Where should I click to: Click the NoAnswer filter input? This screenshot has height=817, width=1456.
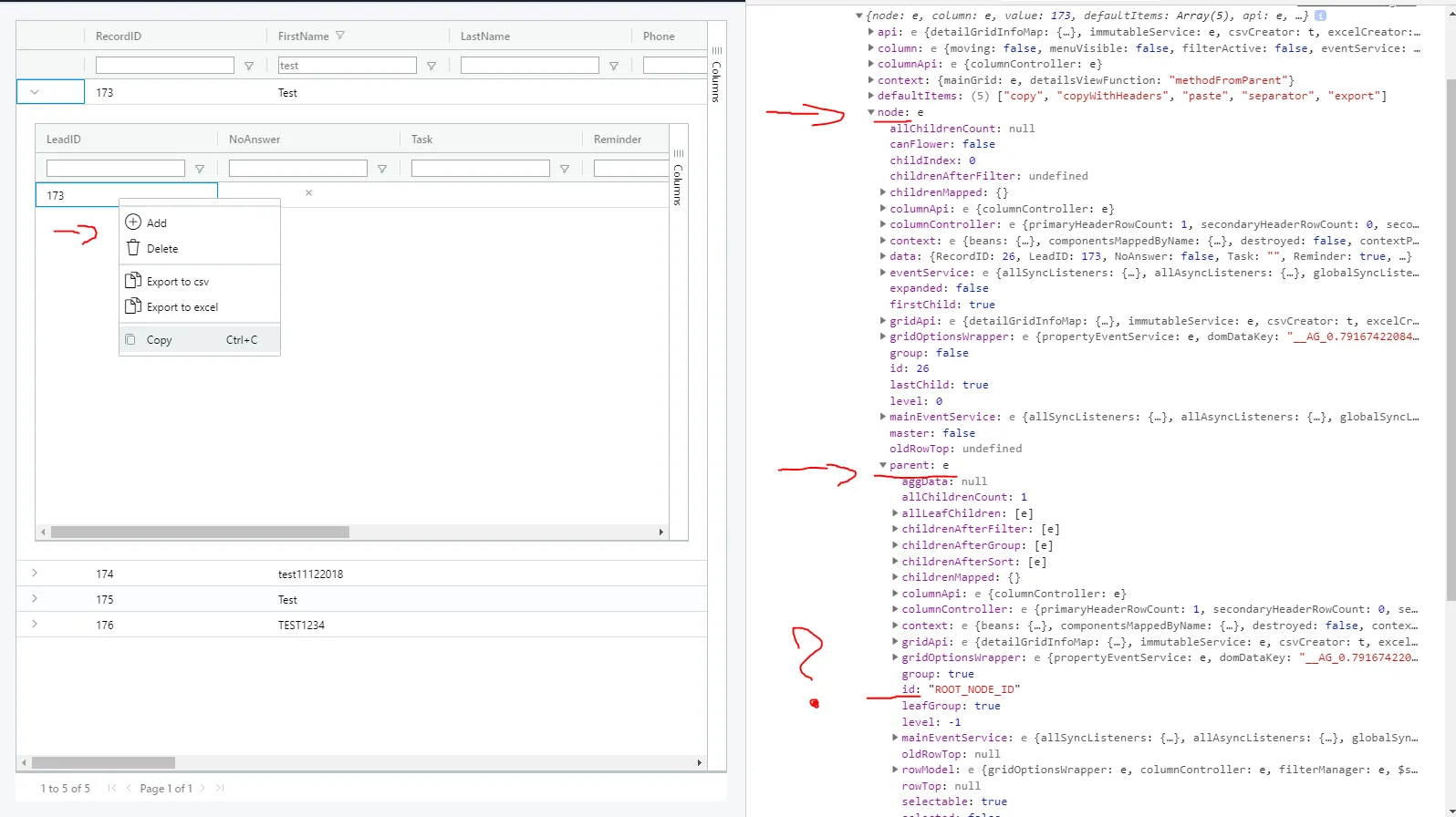pos(298,169)
